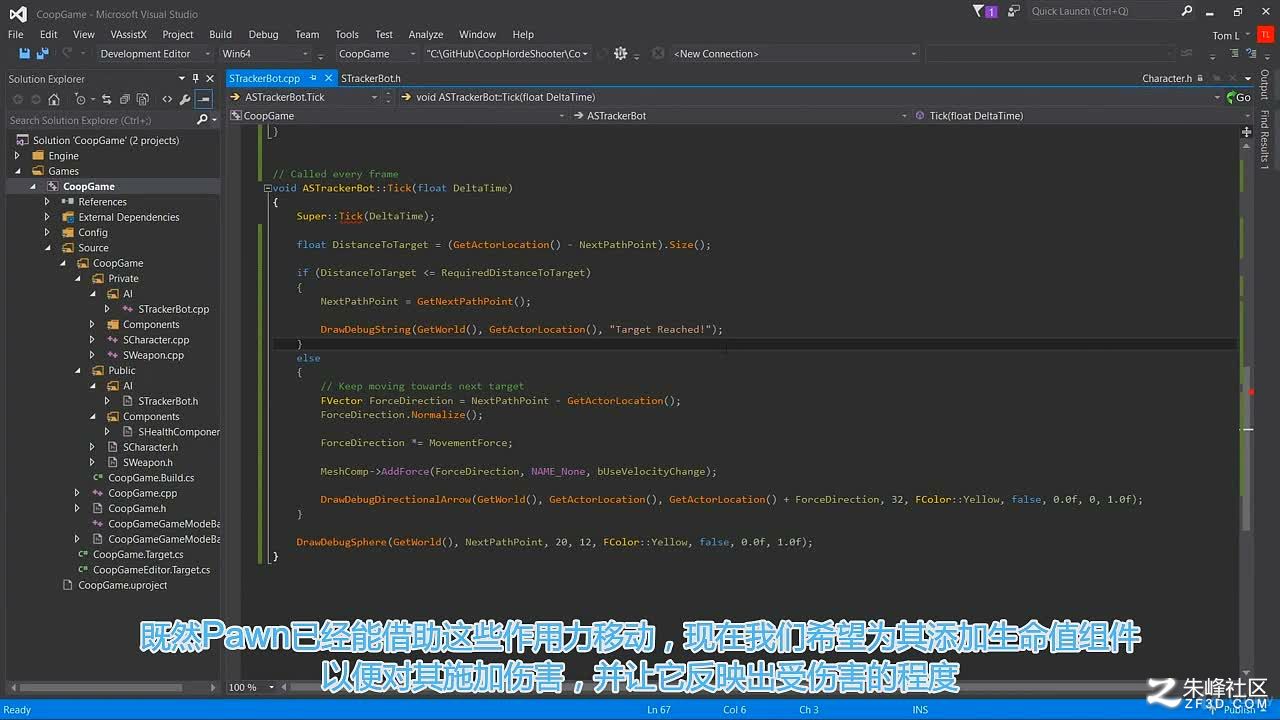This screenshot has height=720, width=1280.
Task: Open the Unreal build tool gear icon
Action: 620,53
